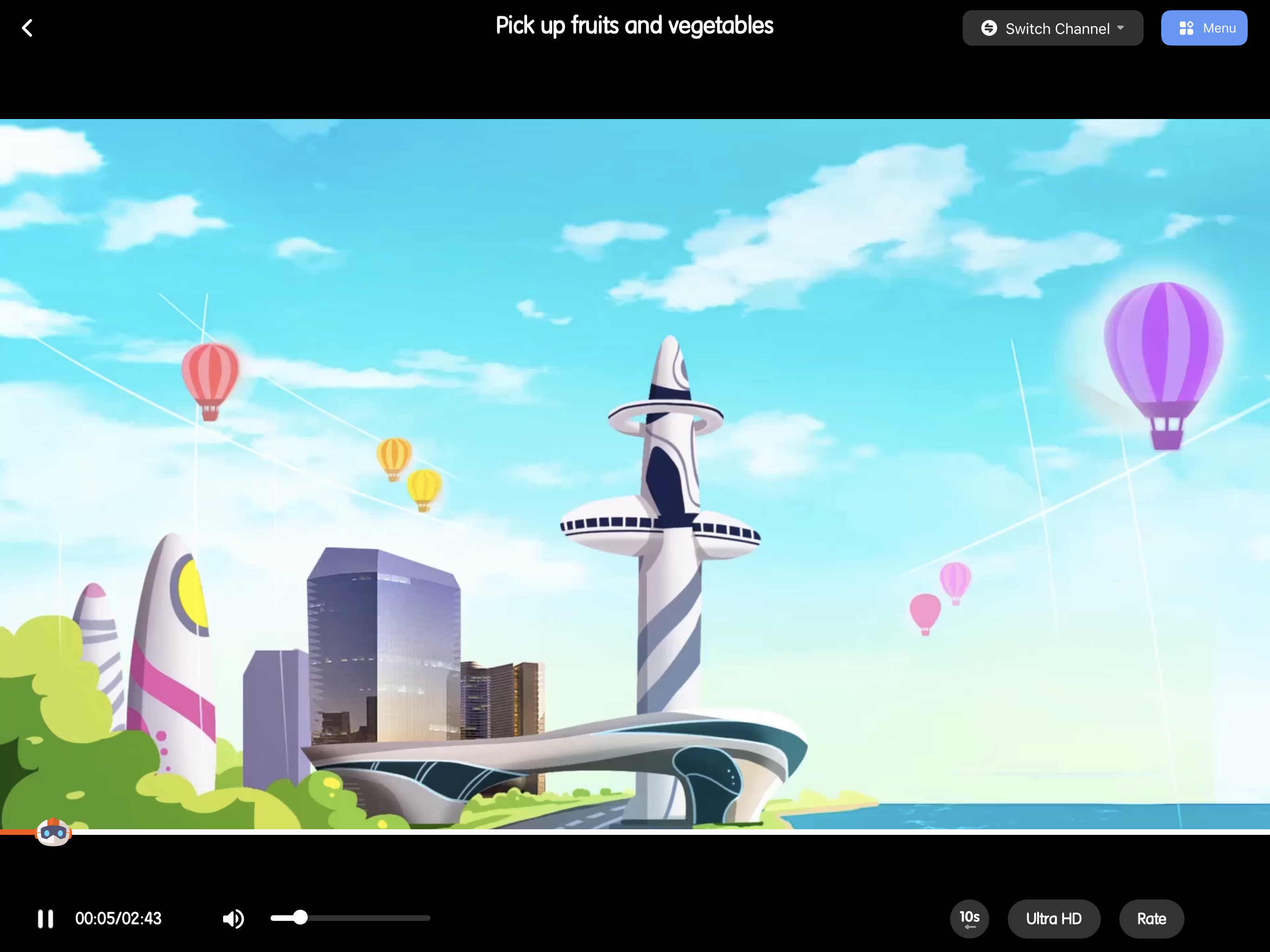
Task: Click the volume slider track
Action: coord(350,918)
